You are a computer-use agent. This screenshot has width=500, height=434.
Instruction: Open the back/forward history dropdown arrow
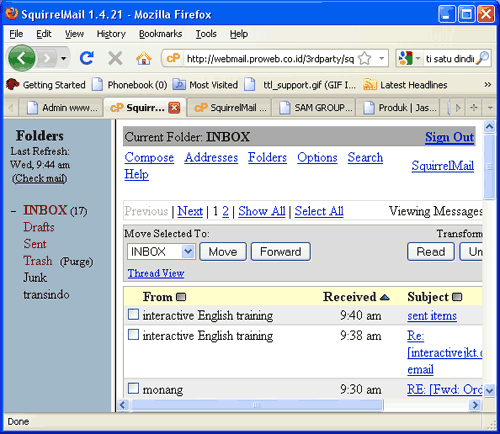tap(63, 59)
